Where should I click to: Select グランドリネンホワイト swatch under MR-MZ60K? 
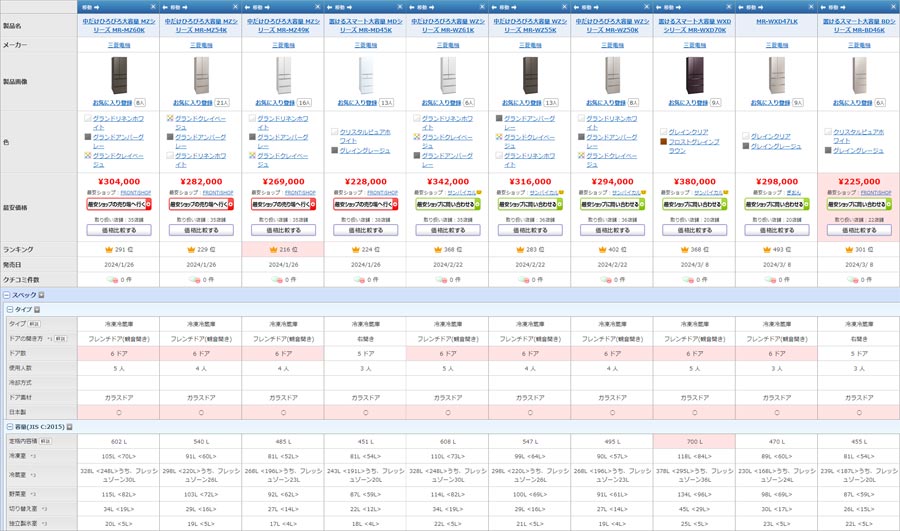(88, 118)
